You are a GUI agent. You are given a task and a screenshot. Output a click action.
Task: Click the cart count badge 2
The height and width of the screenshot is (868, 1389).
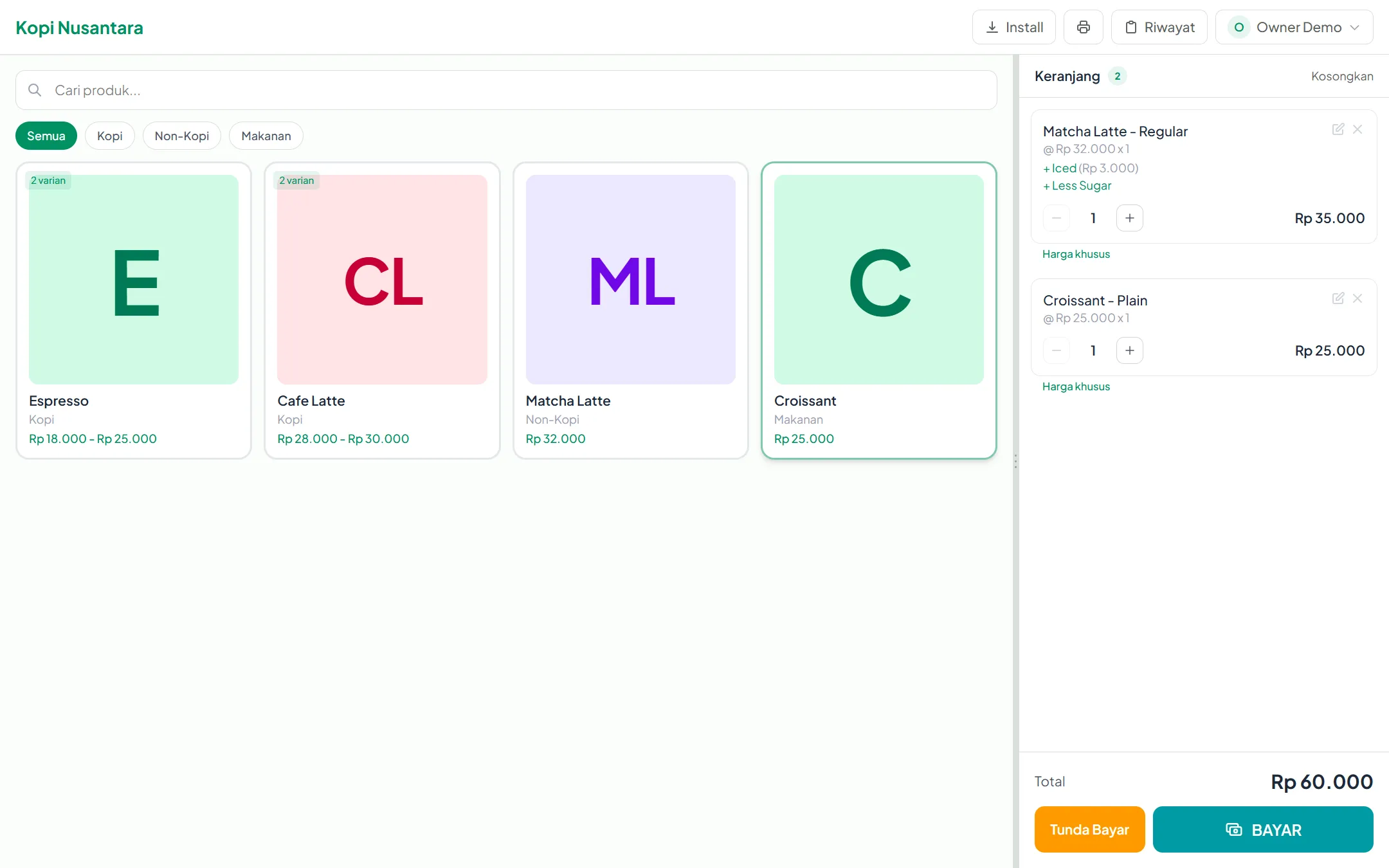coord(1118,76)
